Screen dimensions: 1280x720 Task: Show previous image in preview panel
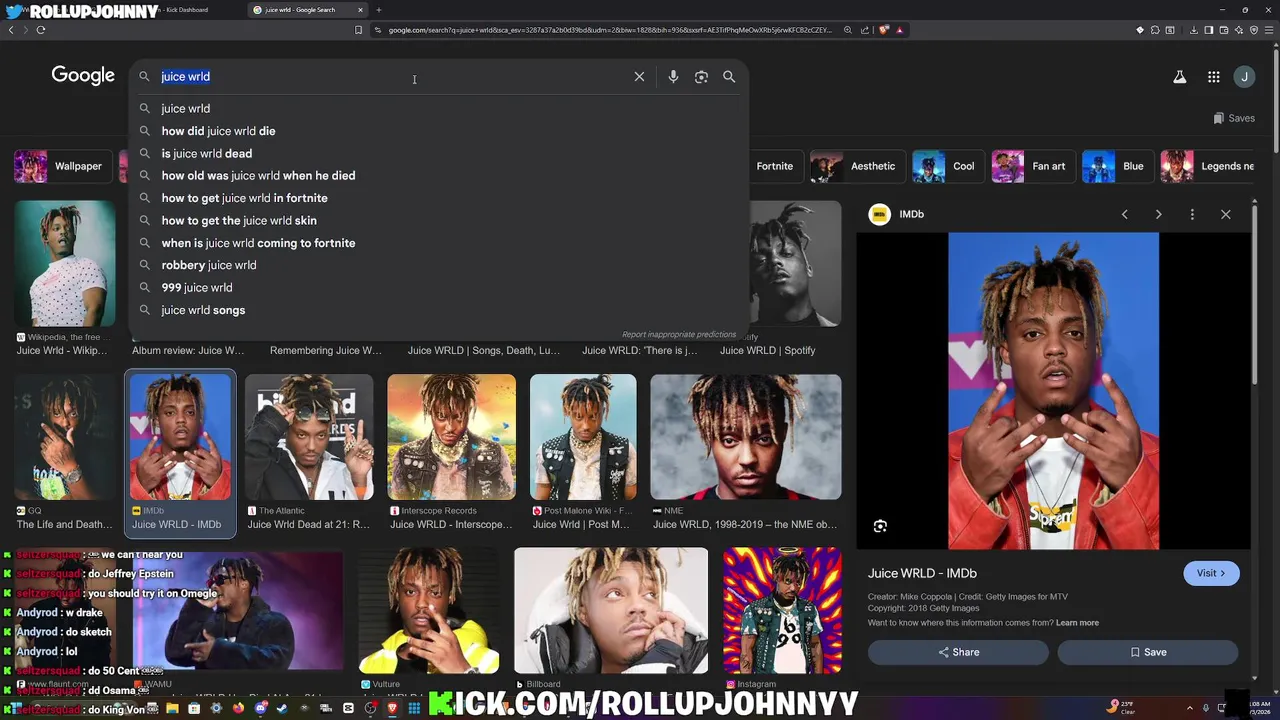[x=1124, y=214]
